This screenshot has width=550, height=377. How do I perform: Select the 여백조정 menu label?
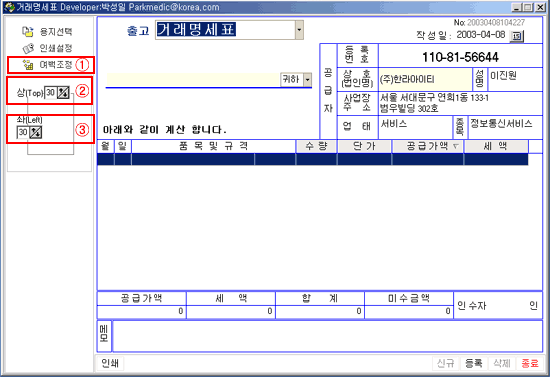coord(56,65)
